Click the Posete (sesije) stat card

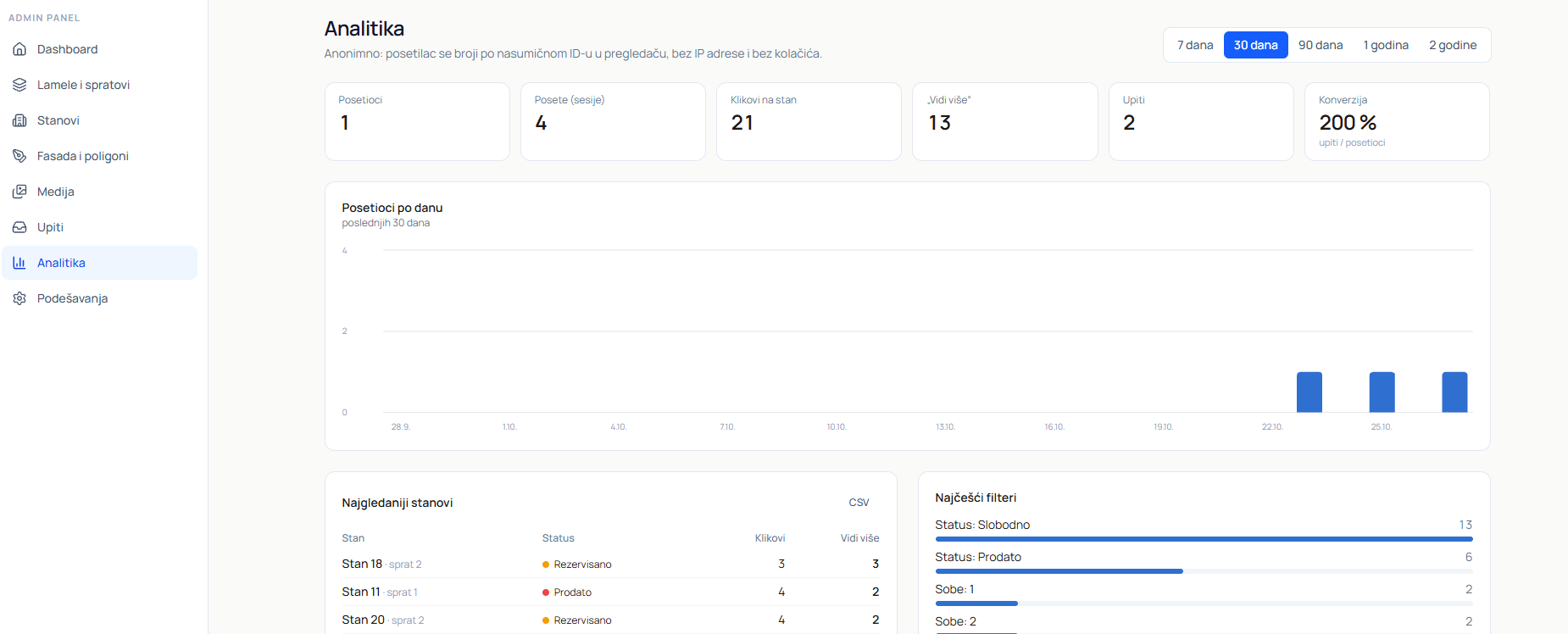(x=613, y=121)
